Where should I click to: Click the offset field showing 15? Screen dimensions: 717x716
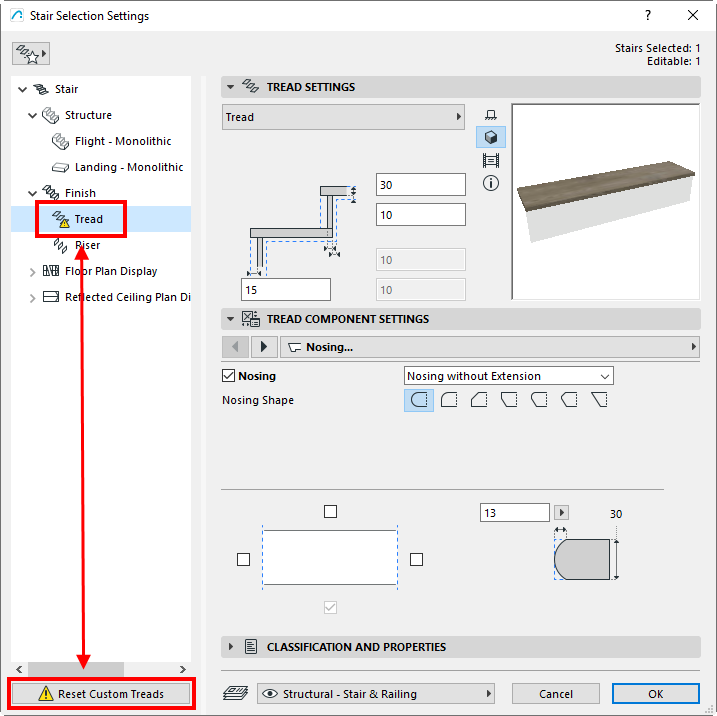(x=286, y=289)
